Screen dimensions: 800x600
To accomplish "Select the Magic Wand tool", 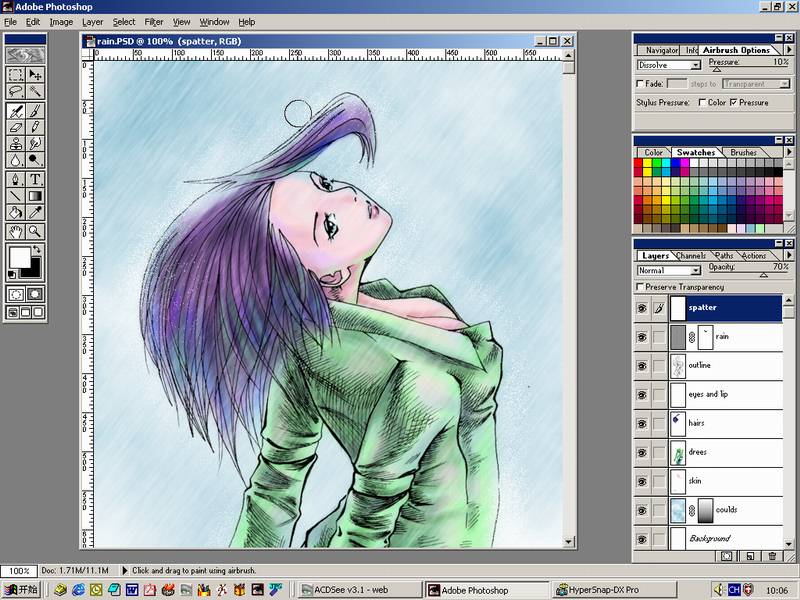I will (x=35, y=91).
